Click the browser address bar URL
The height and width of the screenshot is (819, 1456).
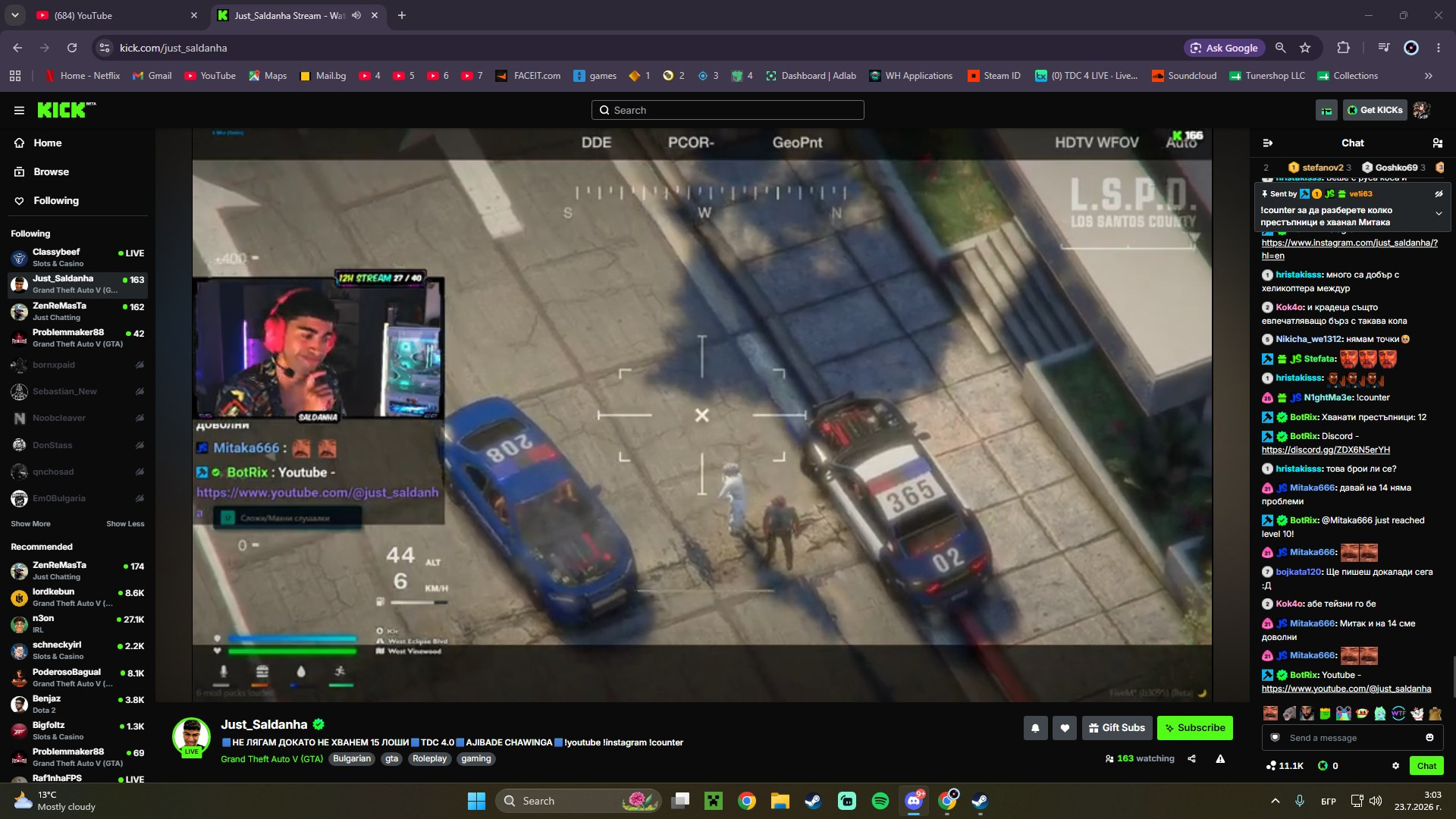[x=174, y=48]
